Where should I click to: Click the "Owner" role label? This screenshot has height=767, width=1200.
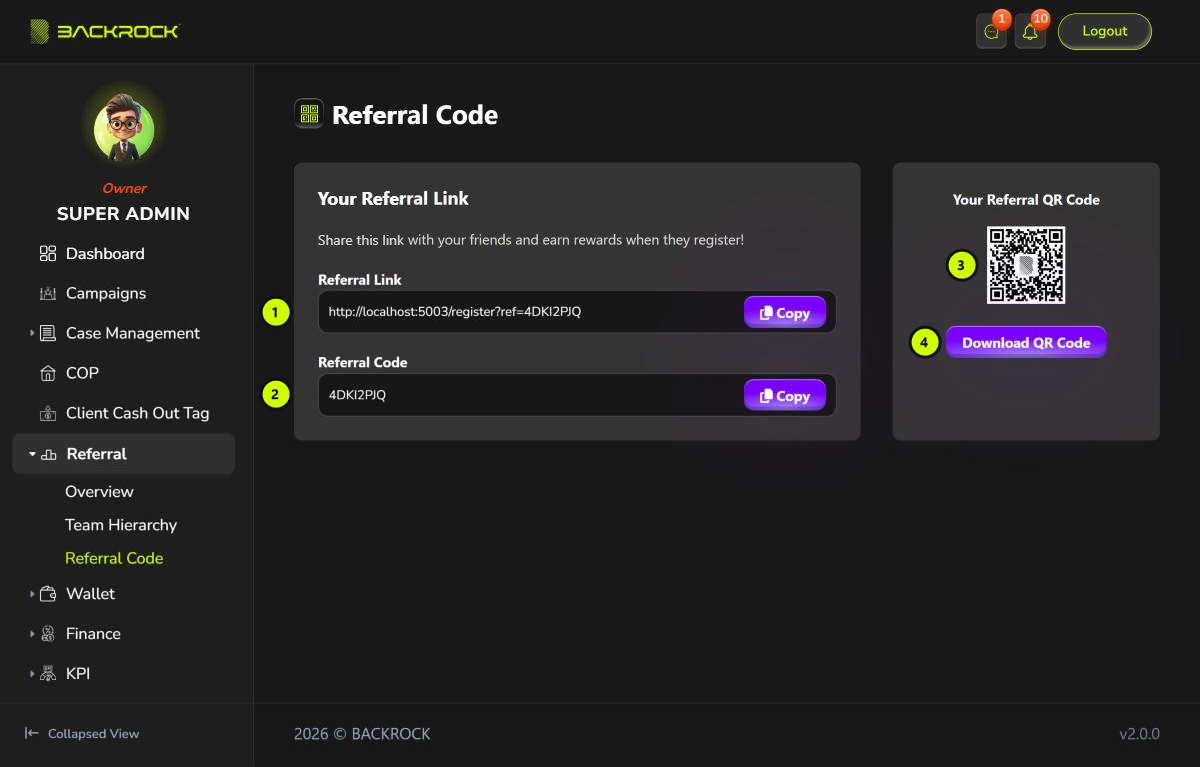pos(124,188)
